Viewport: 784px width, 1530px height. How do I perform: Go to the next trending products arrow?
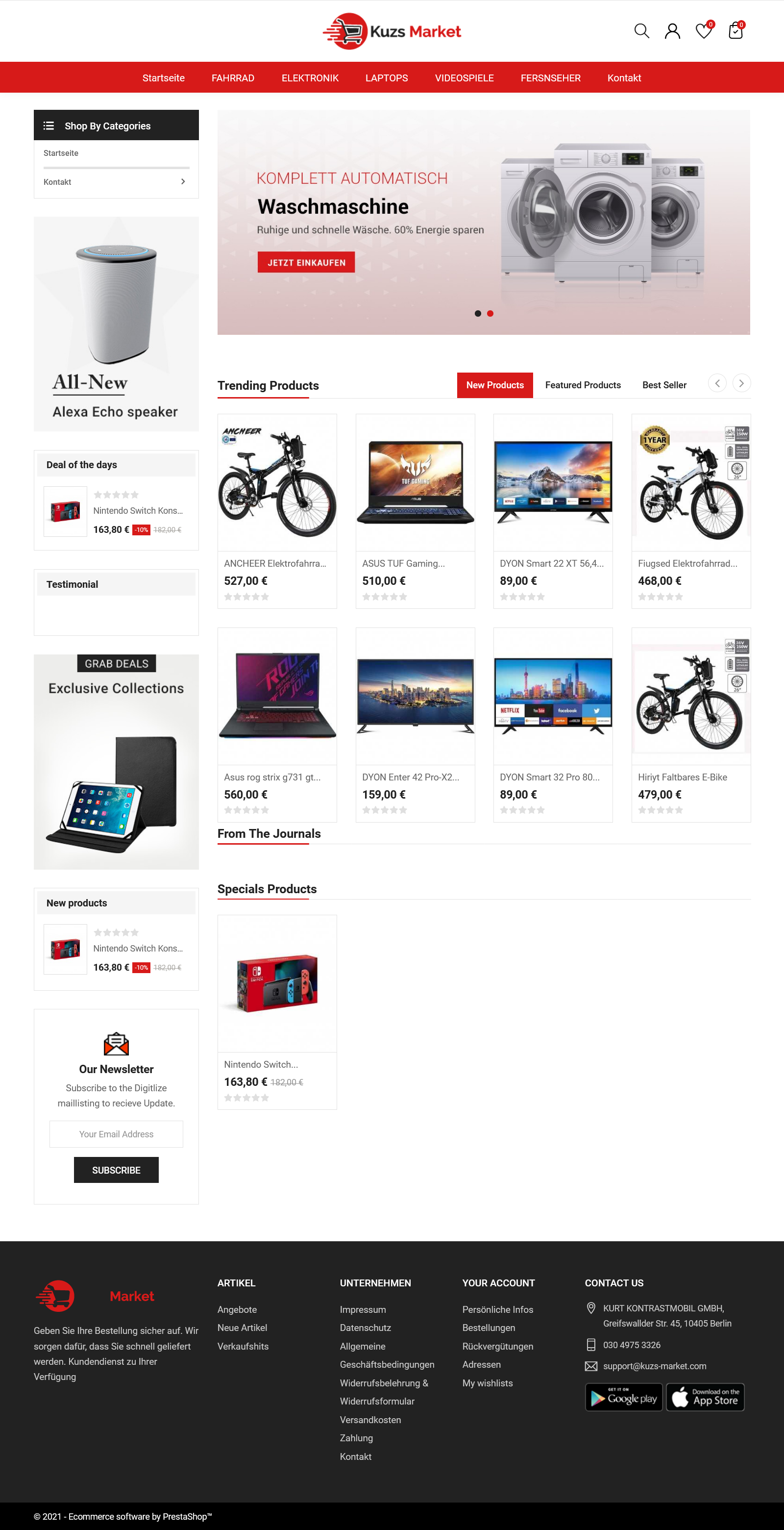click(x=741, y=383)
